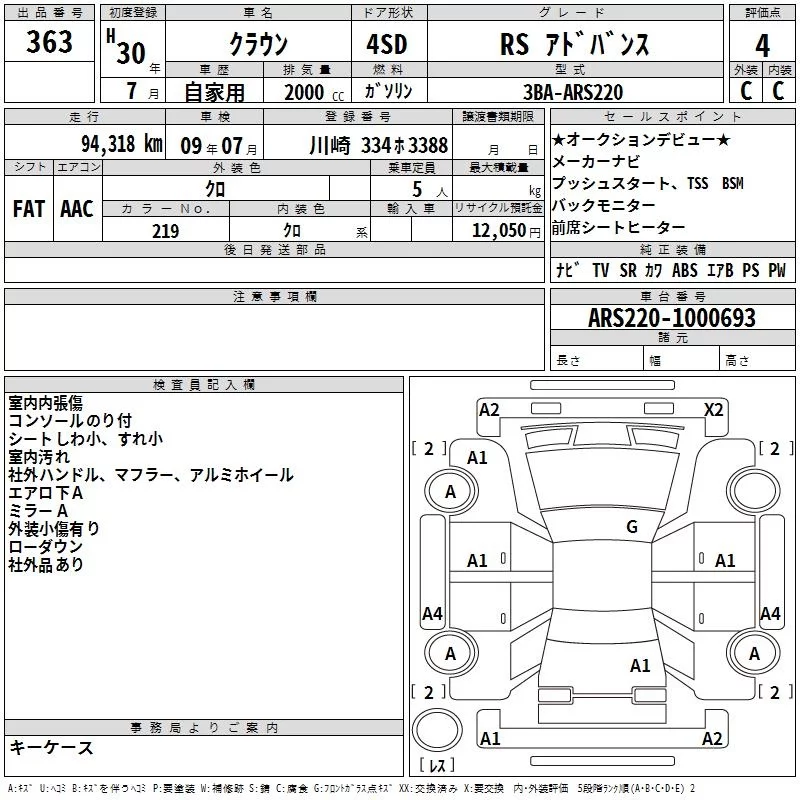Click the front-left wheel circle marked A

[x=450, y=492]
